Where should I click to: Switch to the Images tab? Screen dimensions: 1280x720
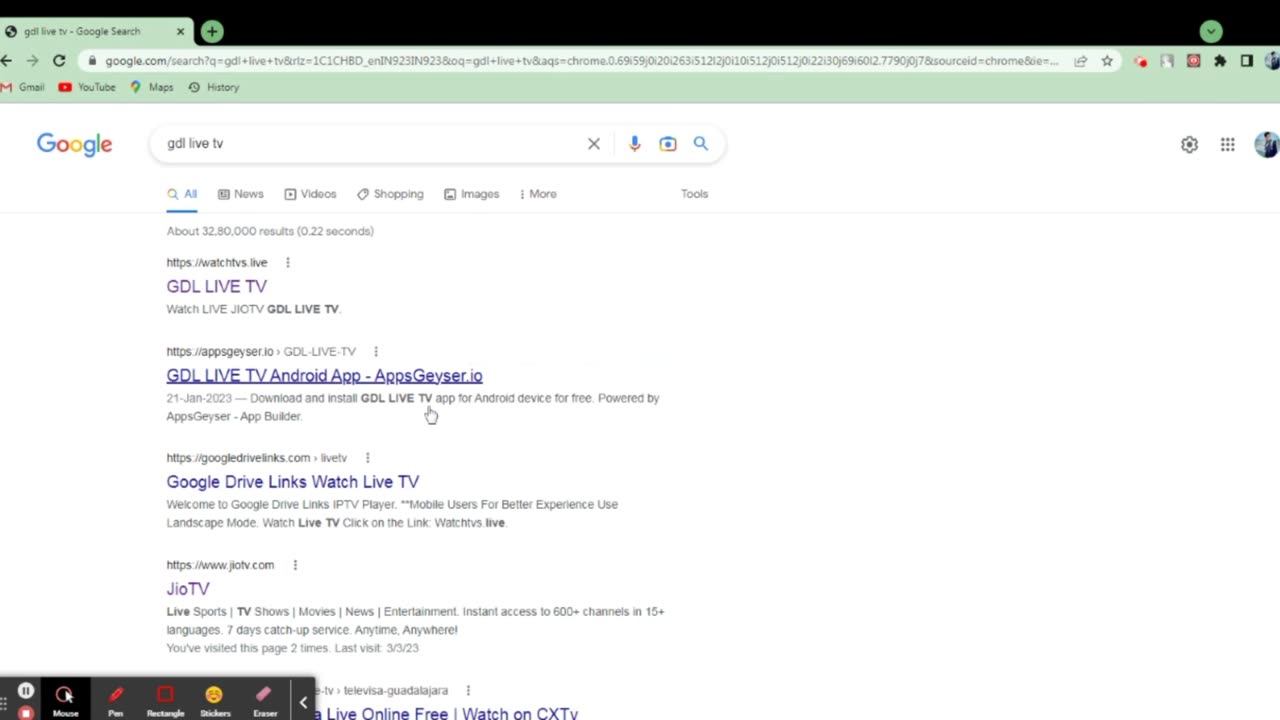(471, 194)
